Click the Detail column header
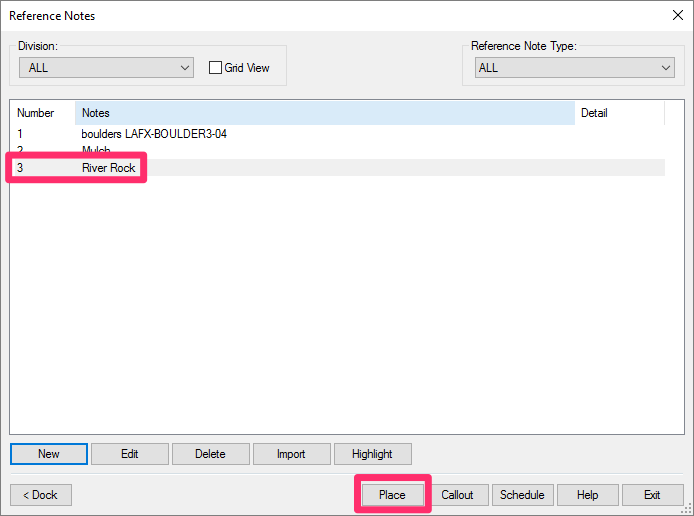The height and width of the screenshot is (516, 694). click(619, 113)
